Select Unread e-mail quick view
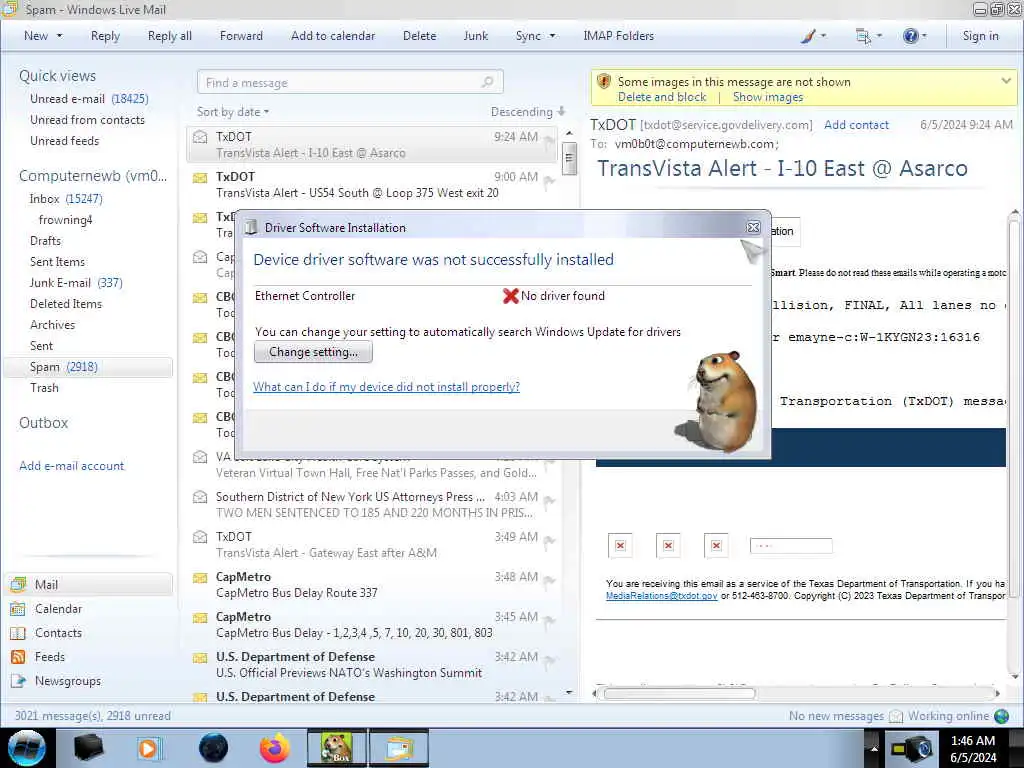Viewport: 1024px width, 768px height. coord(89,99)
